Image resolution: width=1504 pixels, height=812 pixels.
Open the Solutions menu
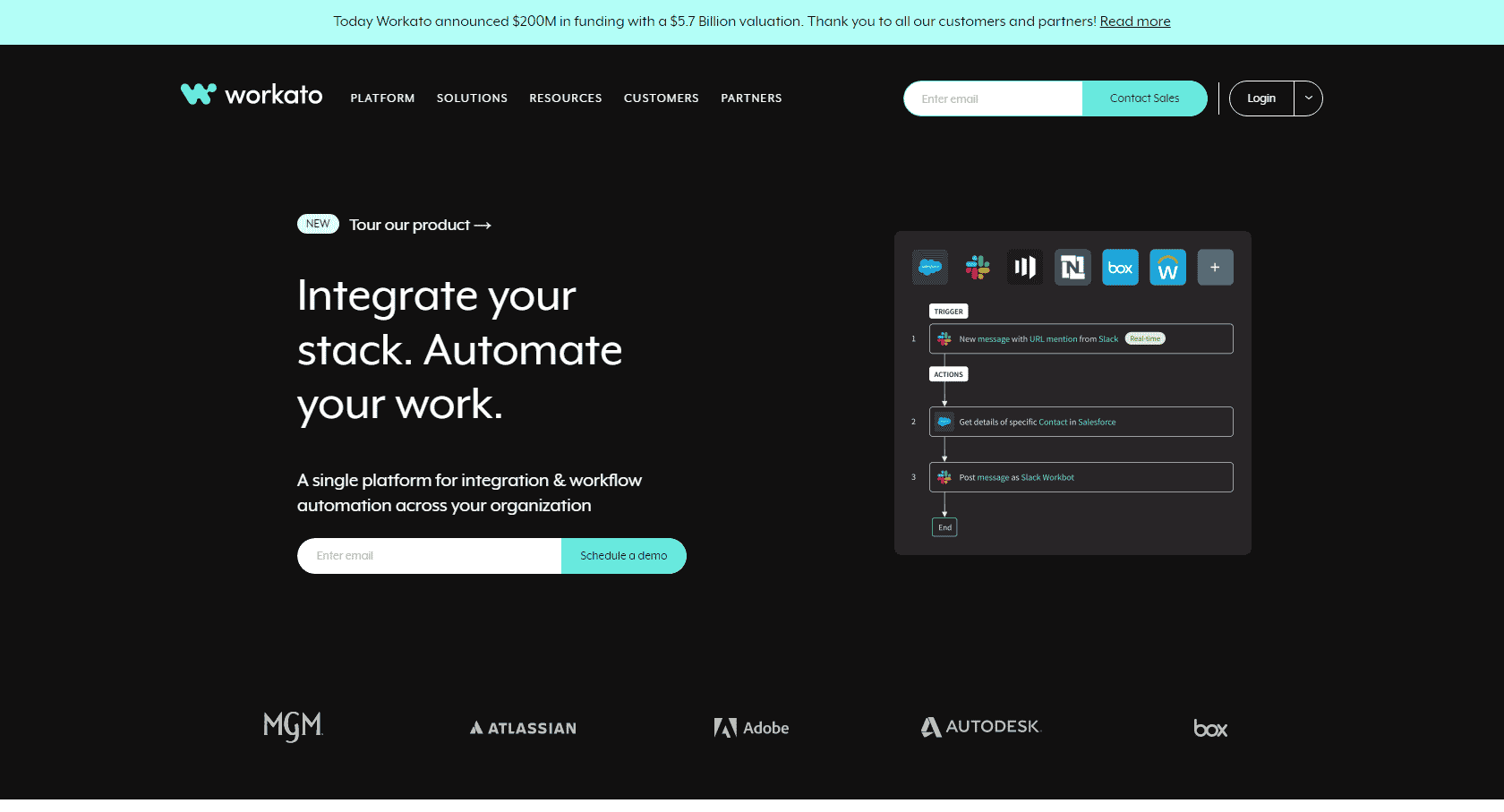[x=472, y=98]
